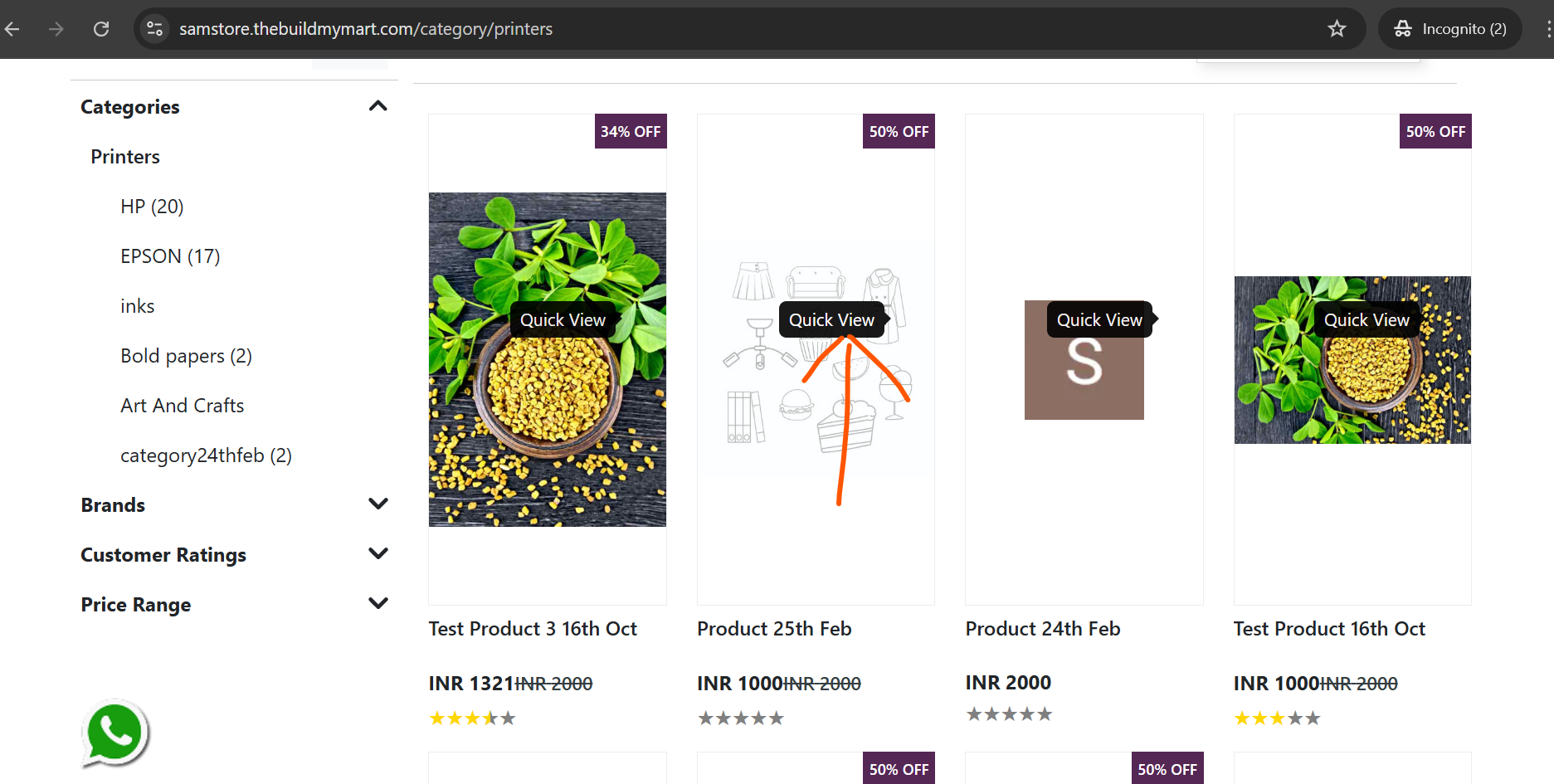The height and width of the screenshot is (784, 1554).
Task: Open the WhatsApp chat icon
Action: 115,733
